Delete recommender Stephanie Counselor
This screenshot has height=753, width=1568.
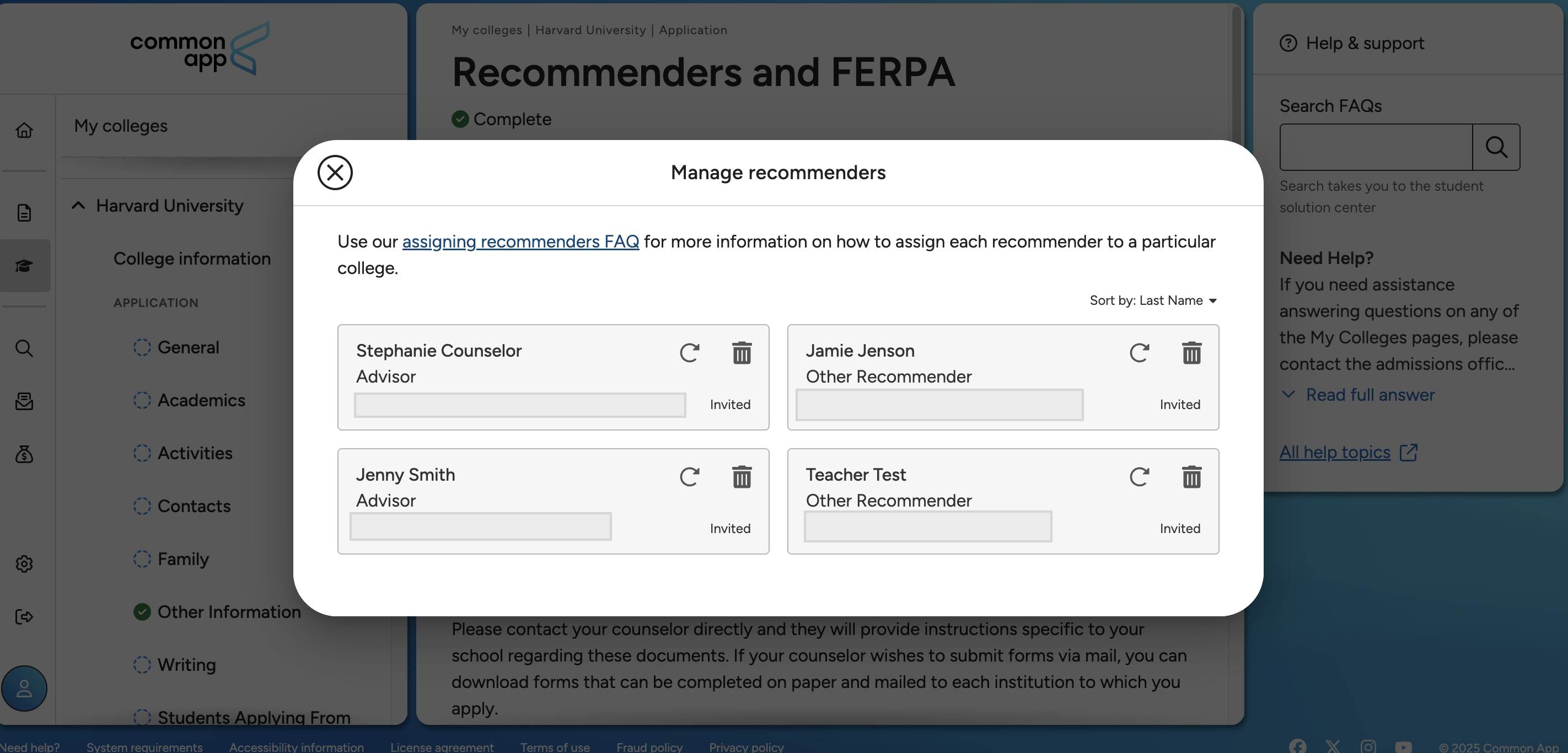point(742,352)
